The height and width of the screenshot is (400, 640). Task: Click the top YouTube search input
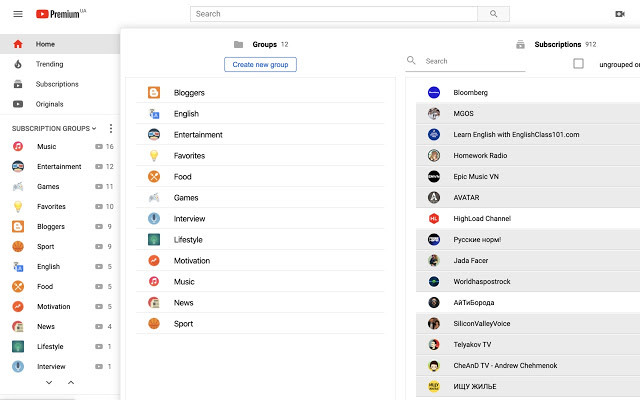pyautogui.click(x=334, y=14)
